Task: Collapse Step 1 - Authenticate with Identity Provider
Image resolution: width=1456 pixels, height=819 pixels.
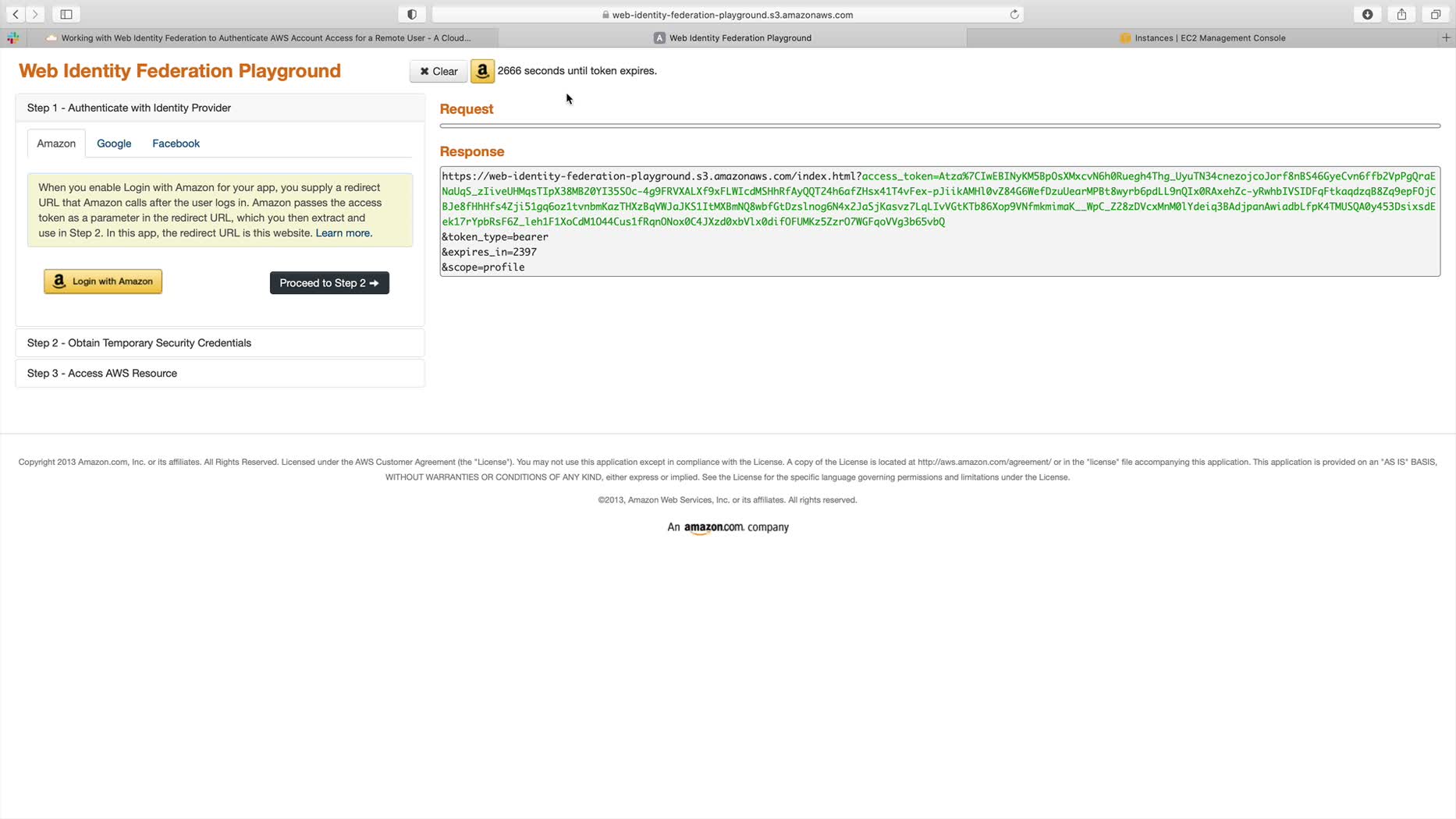Action: 220,108
